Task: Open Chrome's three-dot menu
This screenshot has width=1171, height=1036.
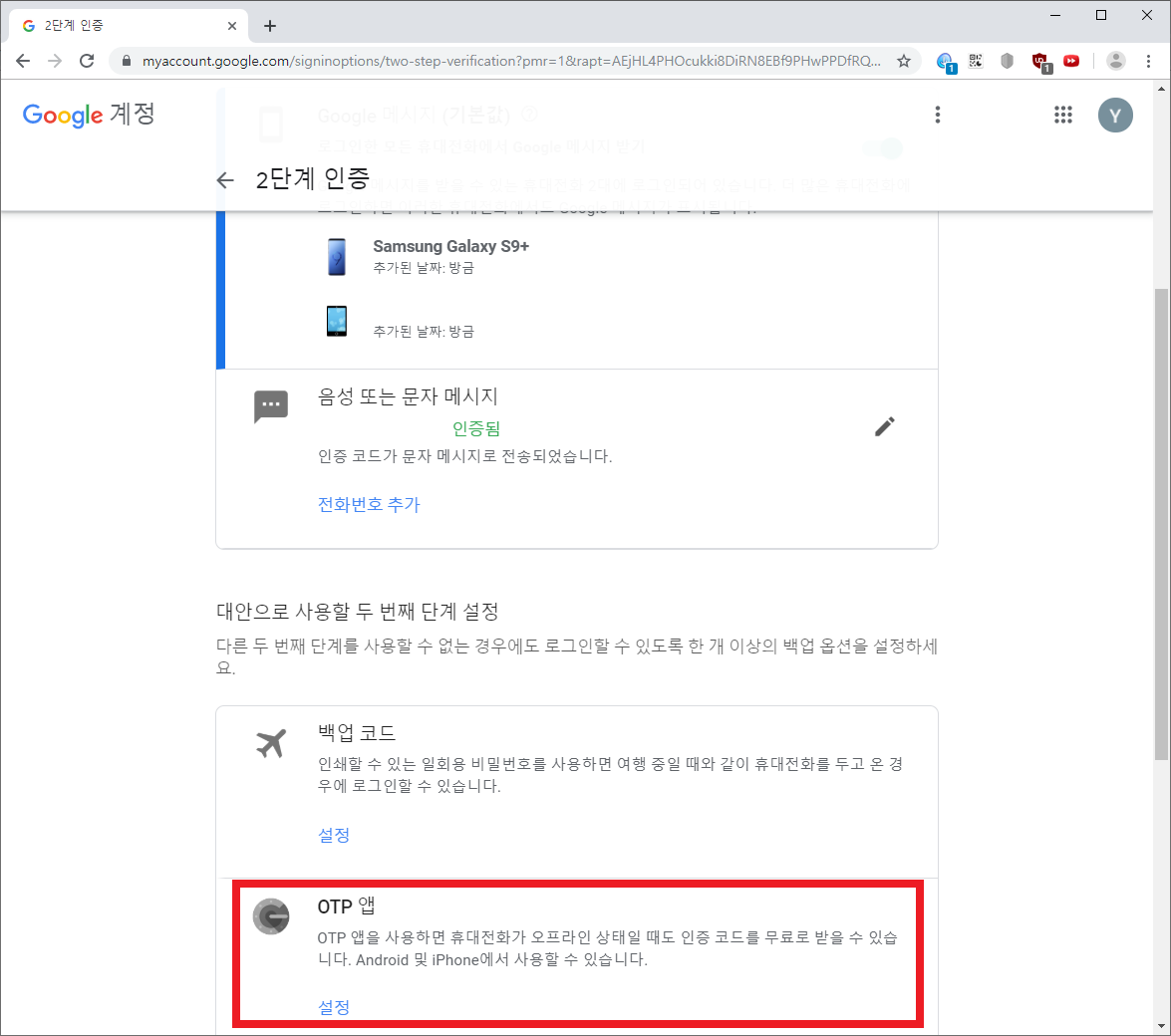Action: click(1148, 61)
